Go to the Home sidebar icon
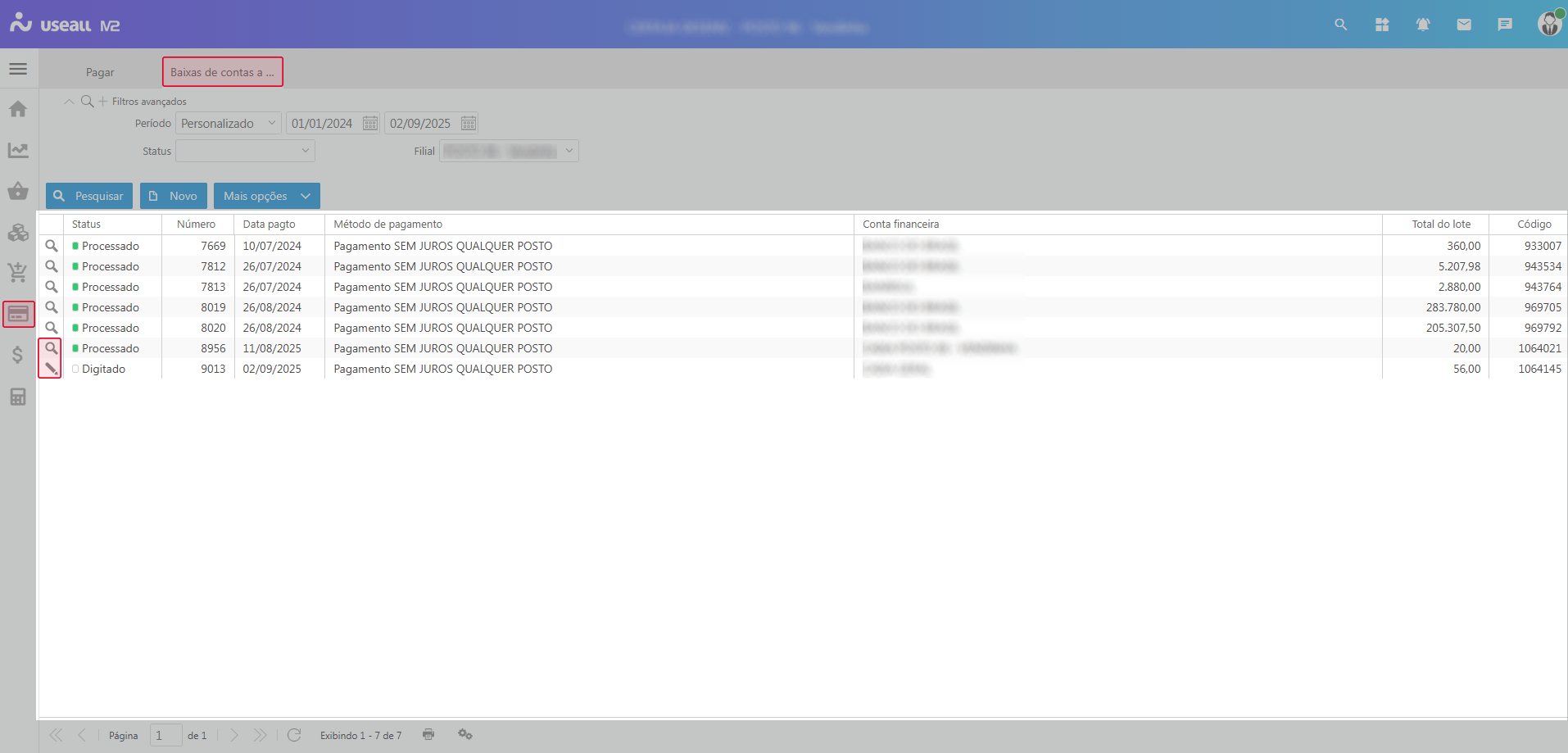Image resolution: width=1568 pixels, height=753 pixels. tap(18, 109)
